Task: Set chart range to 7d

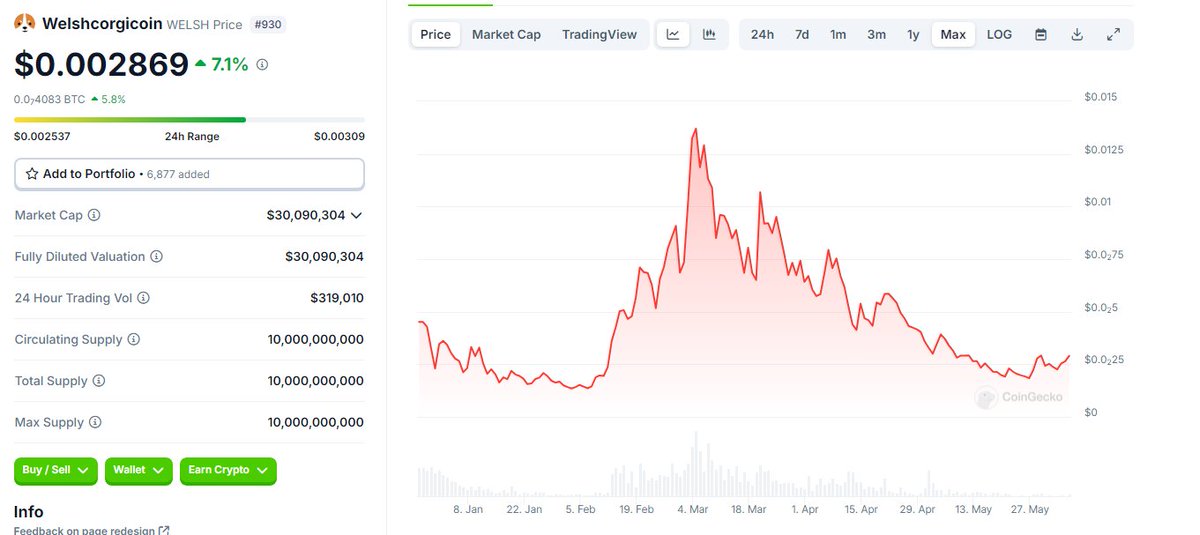Action: point(802,35)
